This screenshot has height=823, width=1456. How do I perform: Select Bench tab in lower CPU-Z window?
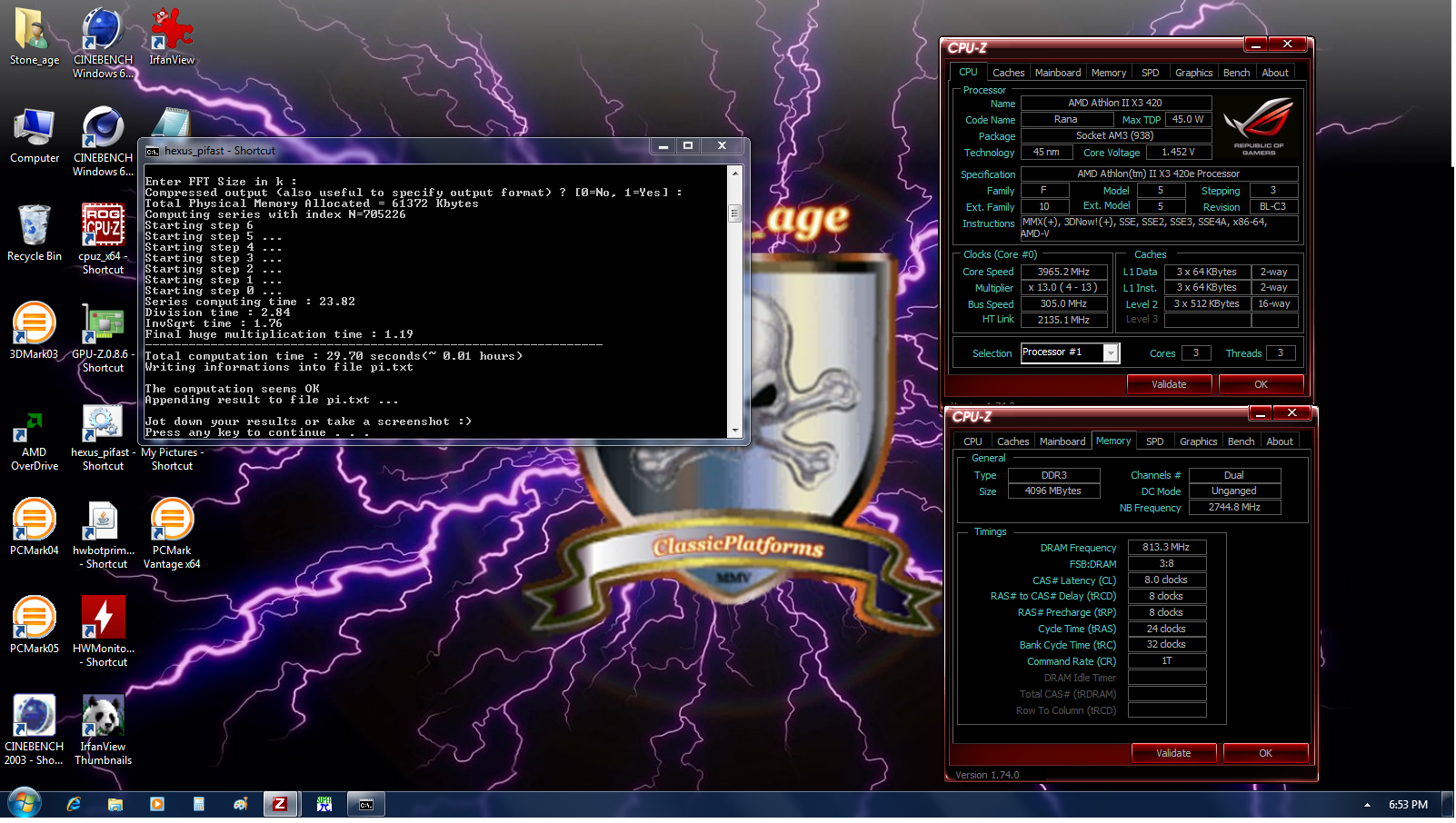tap(1241, 441)
